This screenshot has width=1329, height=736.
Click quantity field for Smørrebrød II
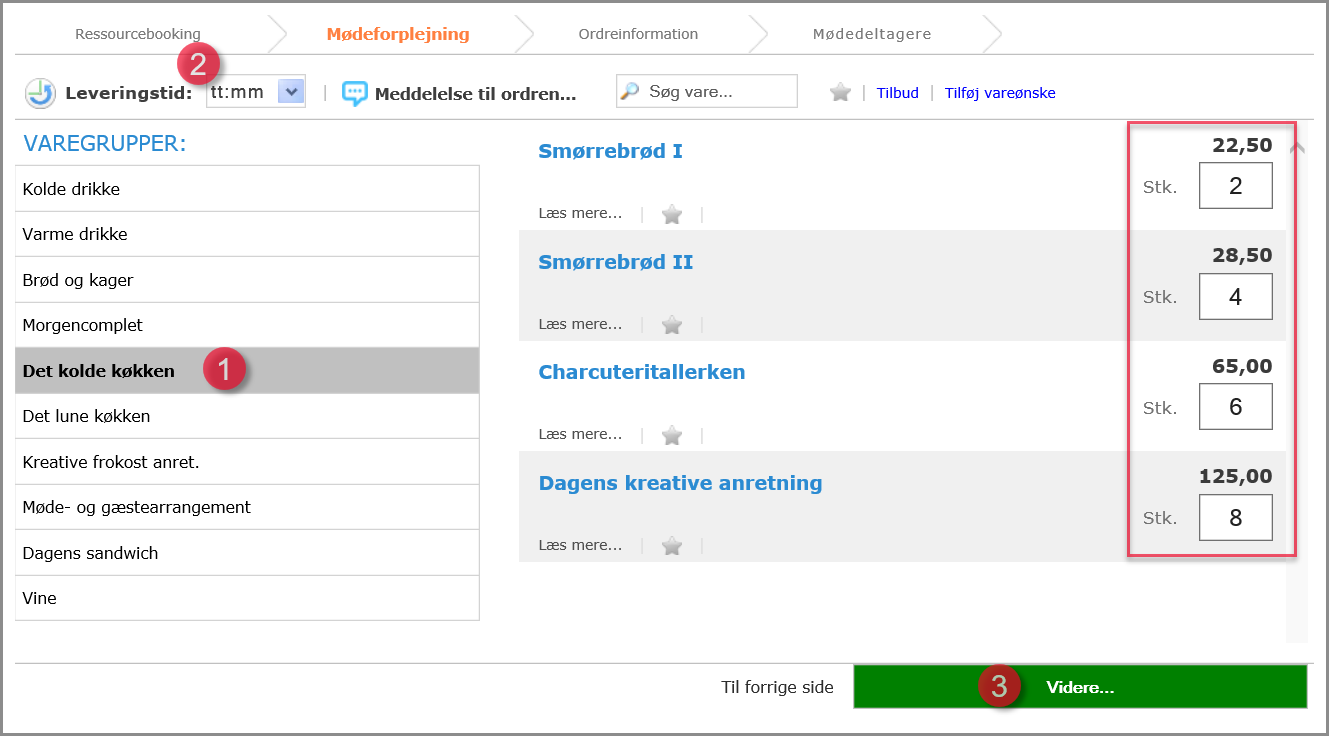point(1236,297)
